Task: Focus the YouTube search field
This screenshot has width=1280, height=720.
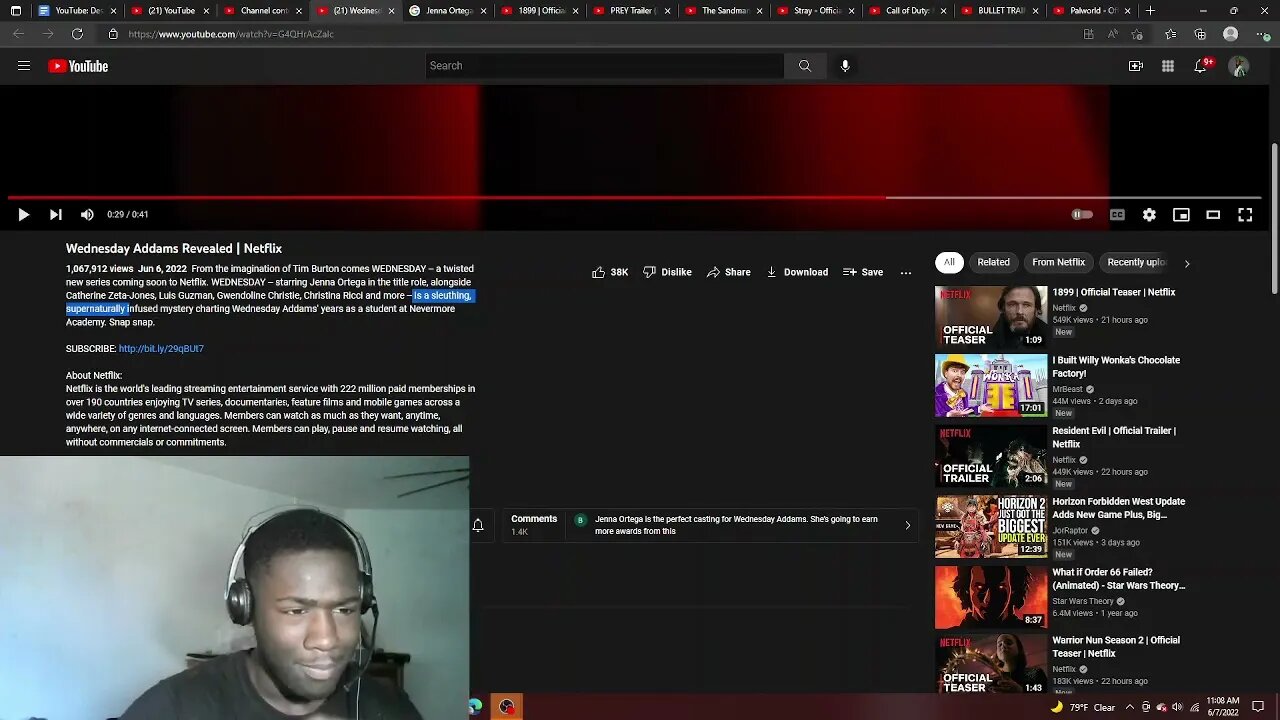Action: pos(604,66)
